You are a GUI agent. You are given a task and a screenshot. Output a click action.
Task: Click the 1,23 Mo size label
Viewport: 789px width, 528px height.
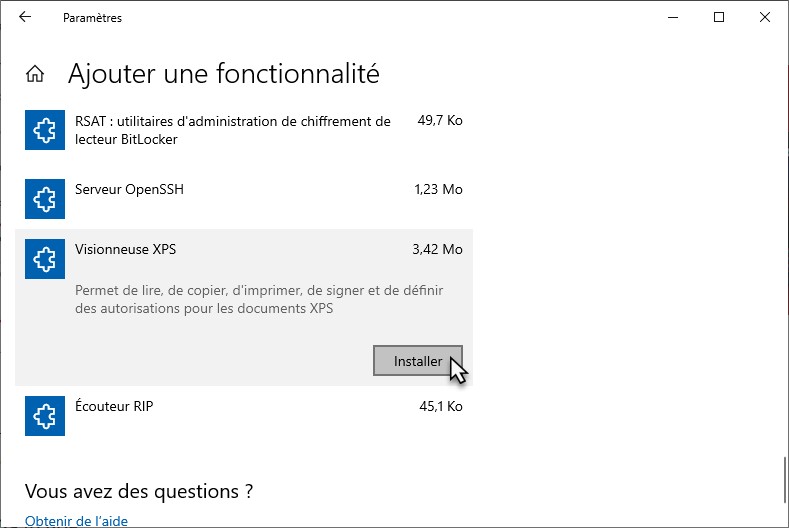point(438,189)
